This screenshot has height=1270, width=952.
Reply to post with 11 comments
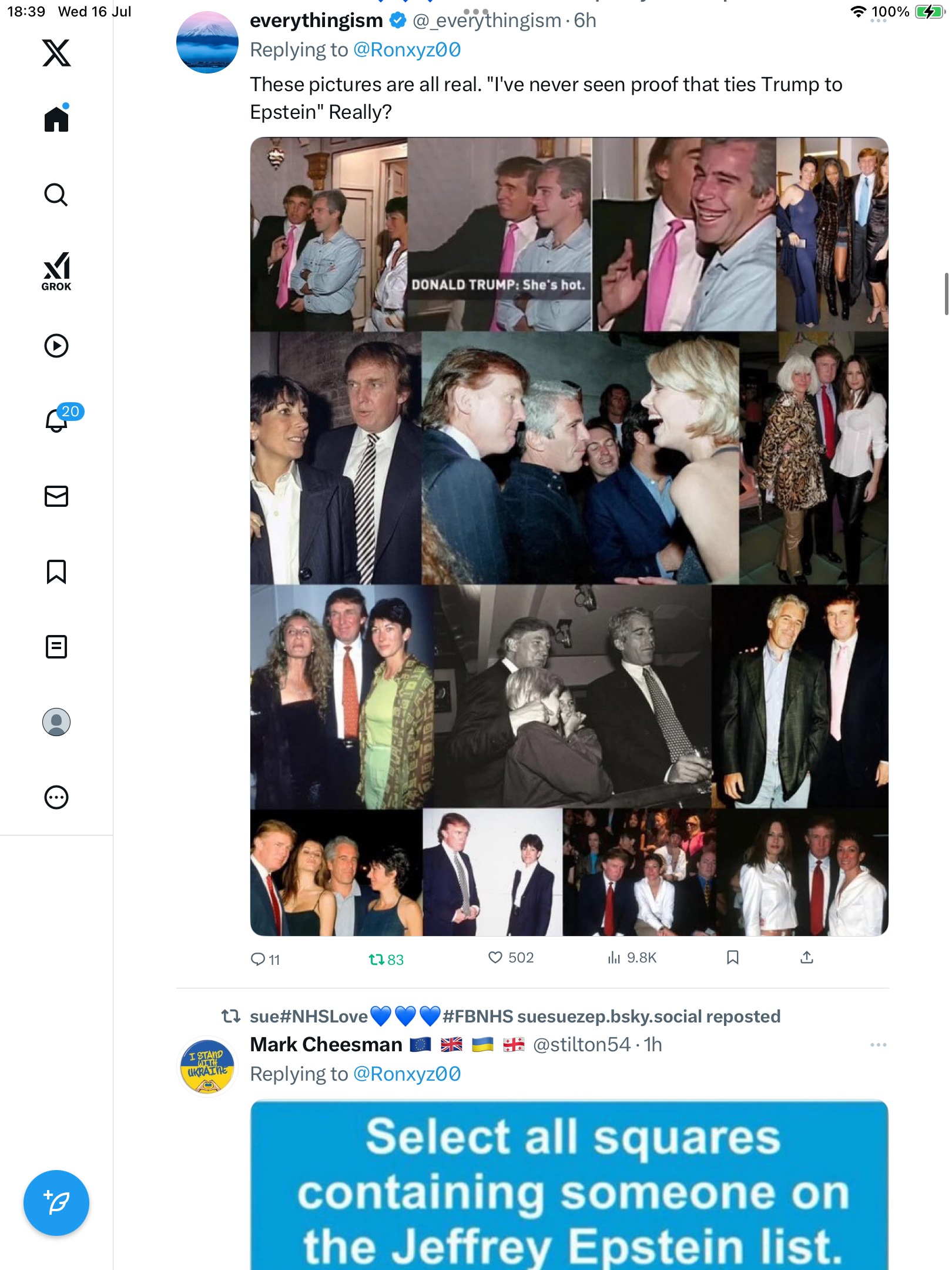(x=265, y=960)
